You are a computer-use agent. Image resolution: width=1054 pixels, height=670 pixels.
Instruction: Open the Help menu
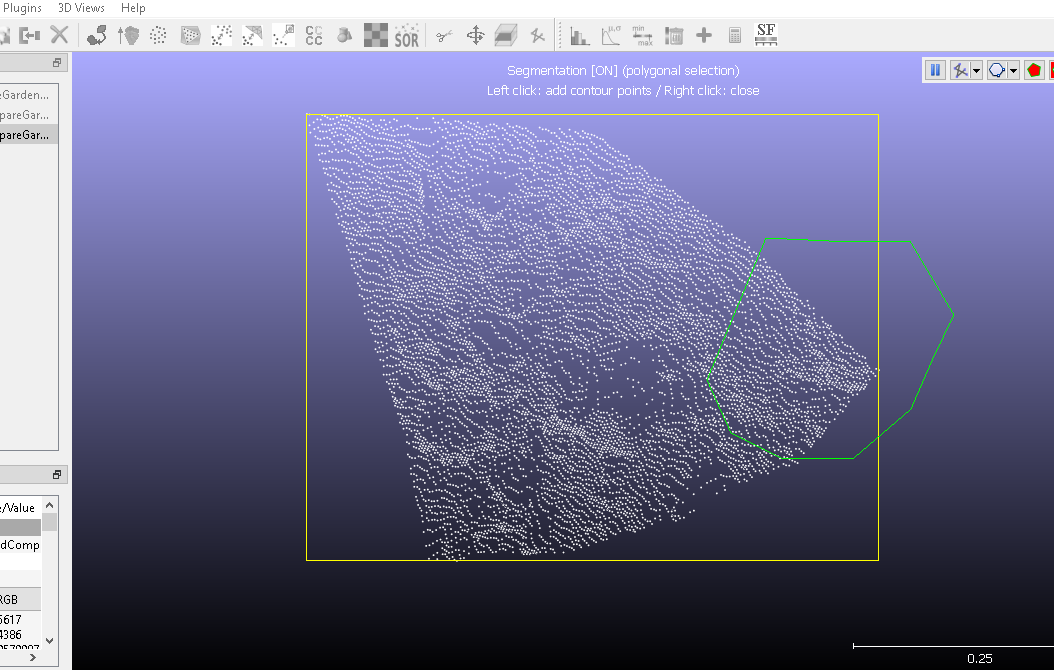(x=133, y=8)
